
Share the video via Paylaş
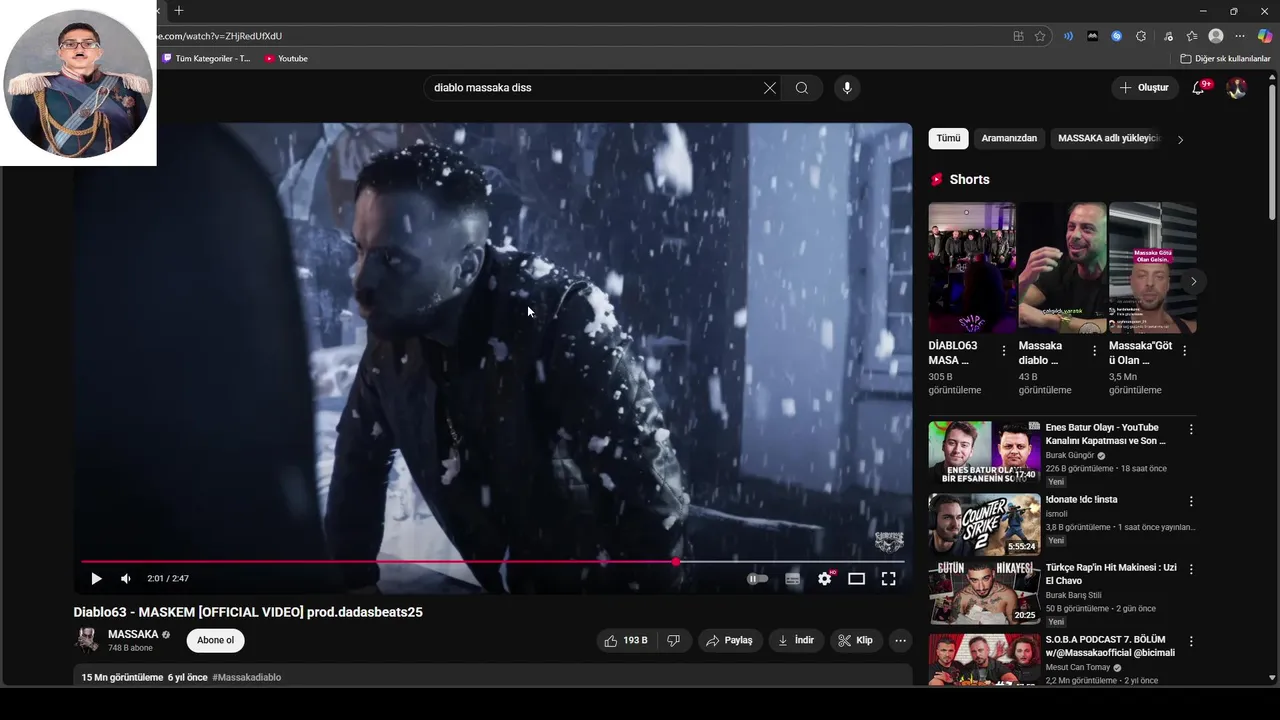pyautogui.click(x=730, y=640)
